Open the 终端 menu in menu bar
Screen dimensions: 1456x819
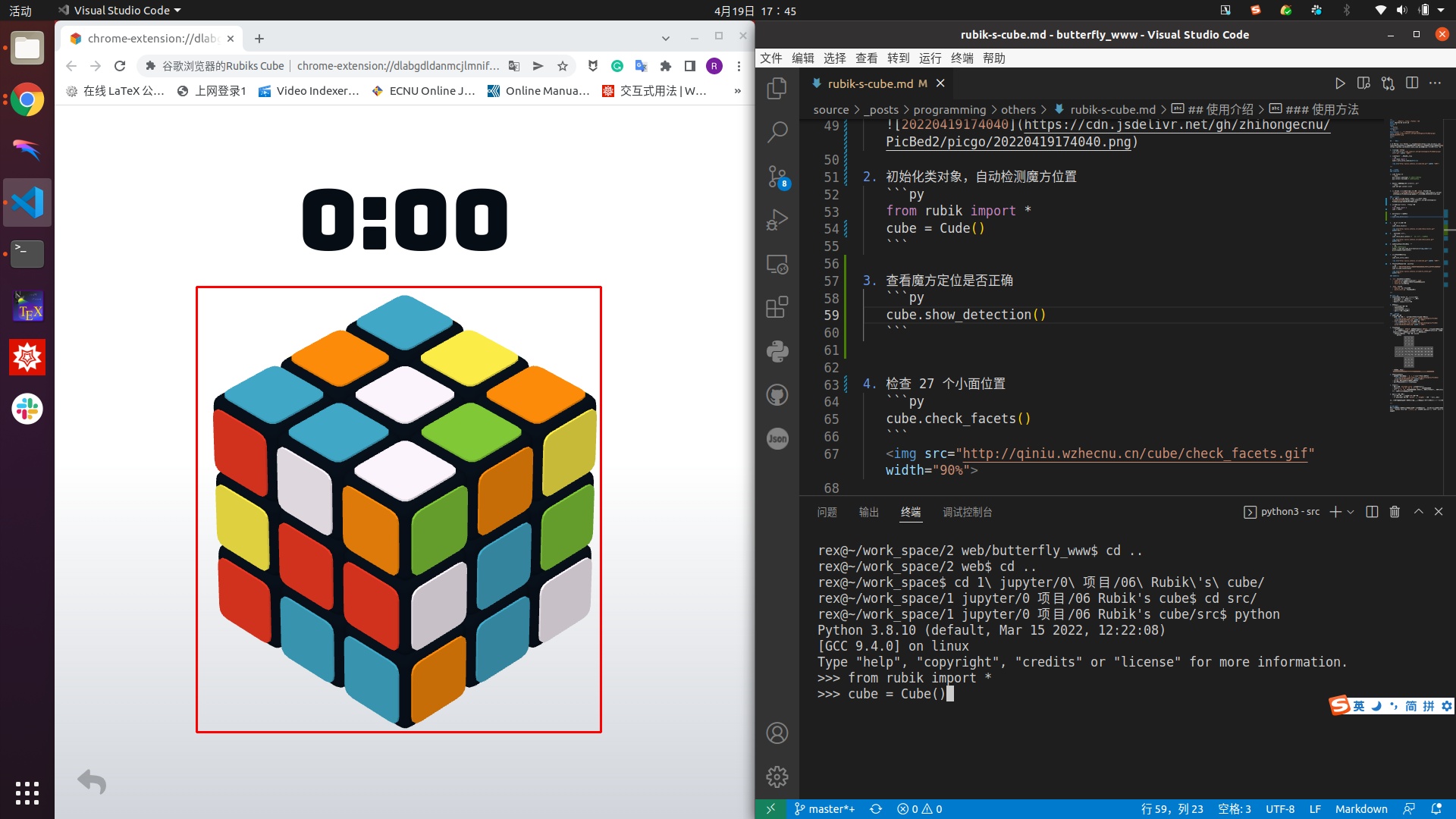[x=962, y=58]
